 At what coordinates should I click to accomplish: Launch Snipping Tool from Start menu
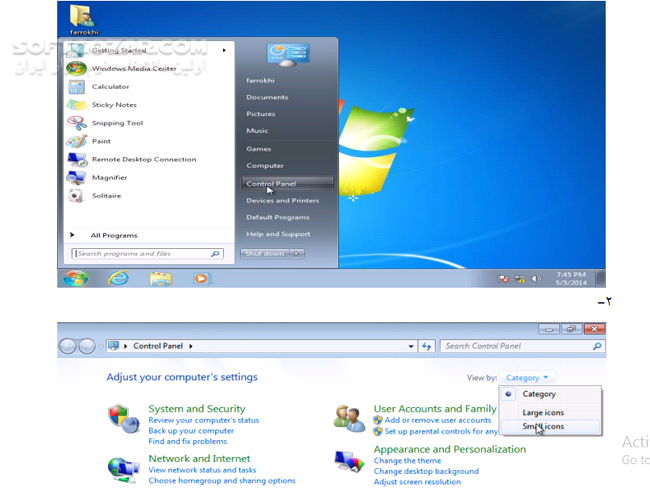118,123
